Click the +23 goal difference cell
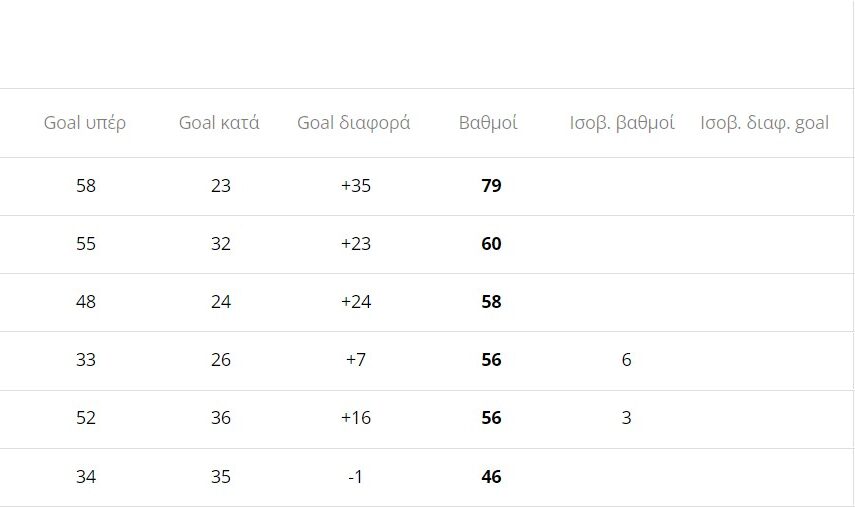The image size is (855, 507). click(356, 244)
